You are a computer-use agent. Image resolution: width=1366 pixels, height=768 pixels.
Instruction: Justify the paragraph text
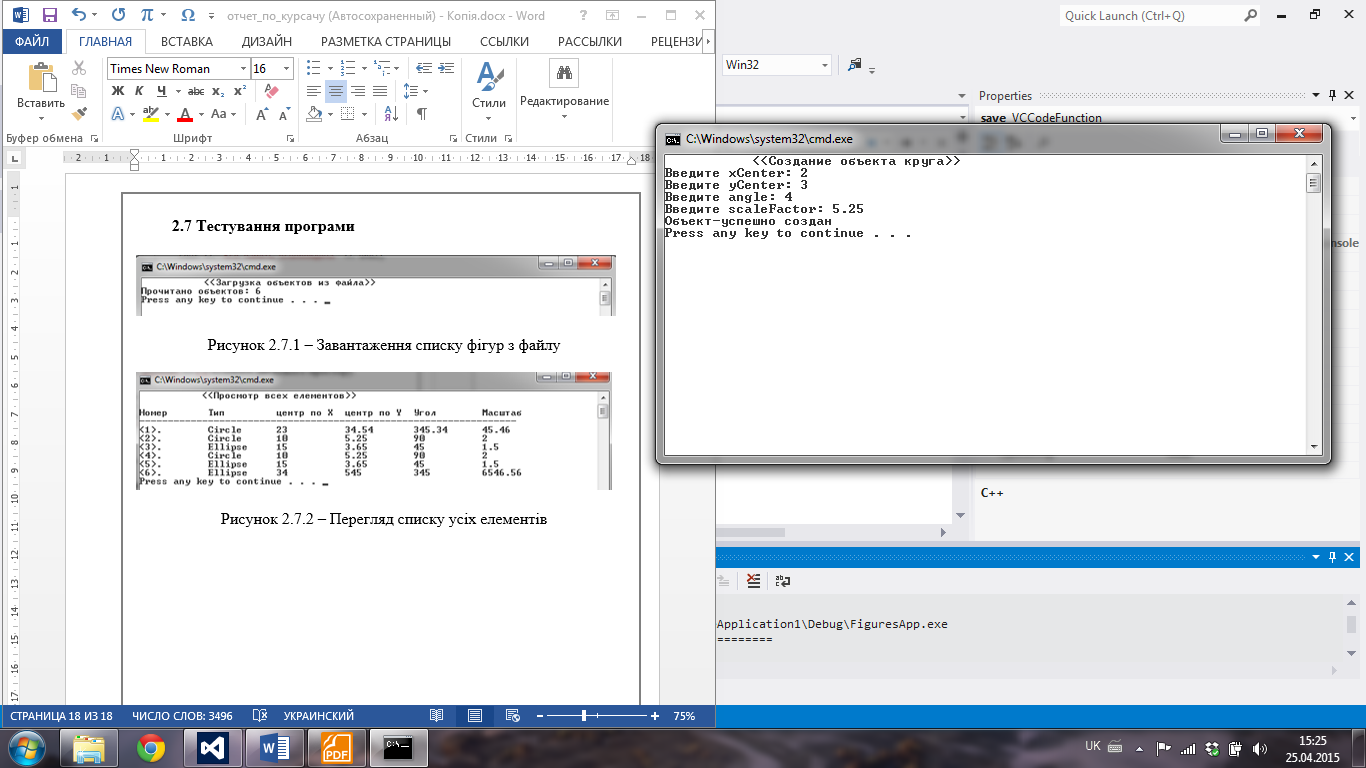click(380, 91)
